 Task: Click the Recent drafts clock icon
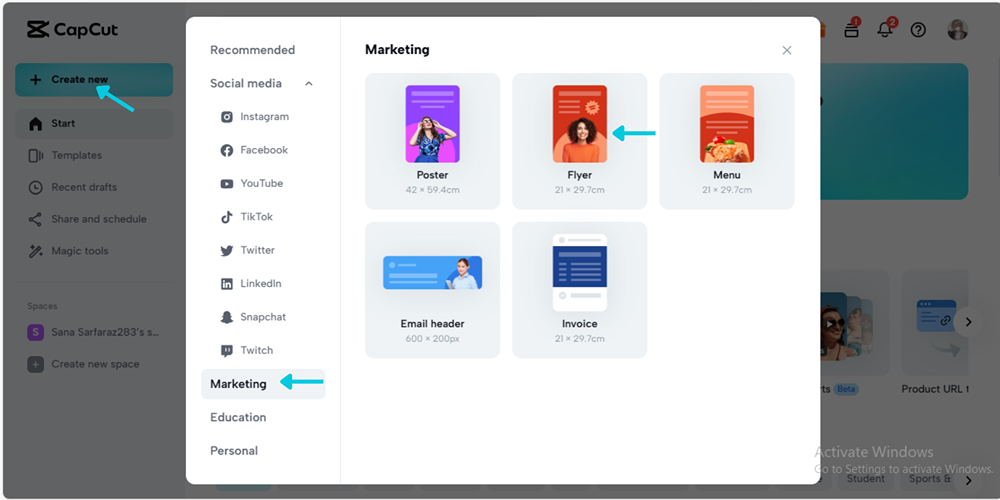pos(36,188)
